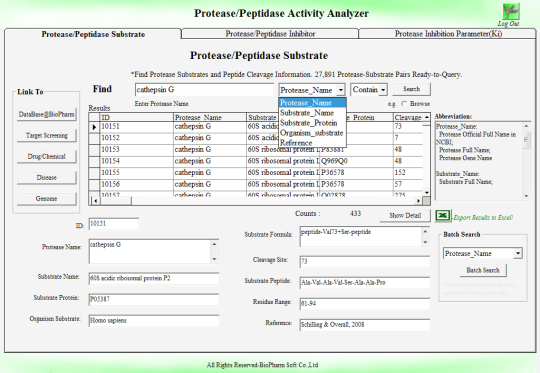Choose highlighted Protease_Name option in list

click(x=312, y=103)
